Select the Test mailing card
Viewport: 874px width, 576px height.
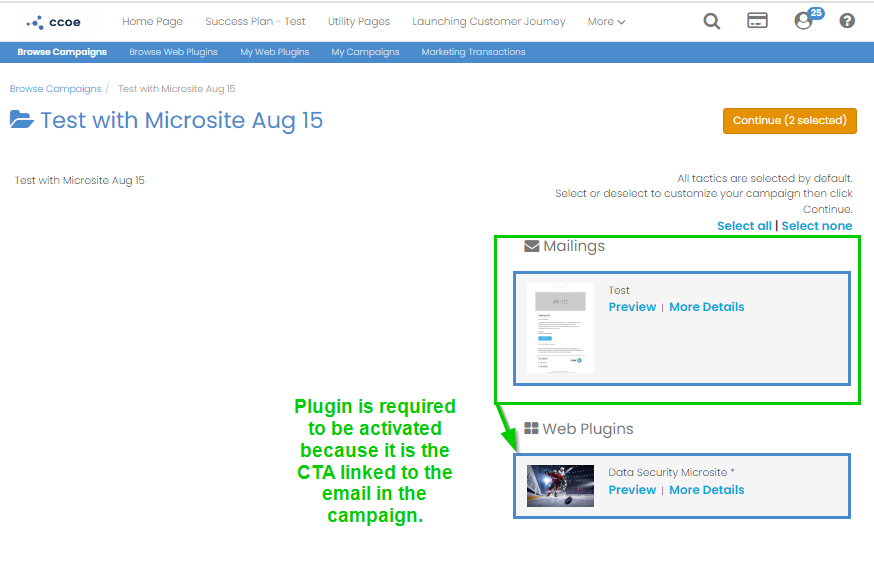[682, 328]
